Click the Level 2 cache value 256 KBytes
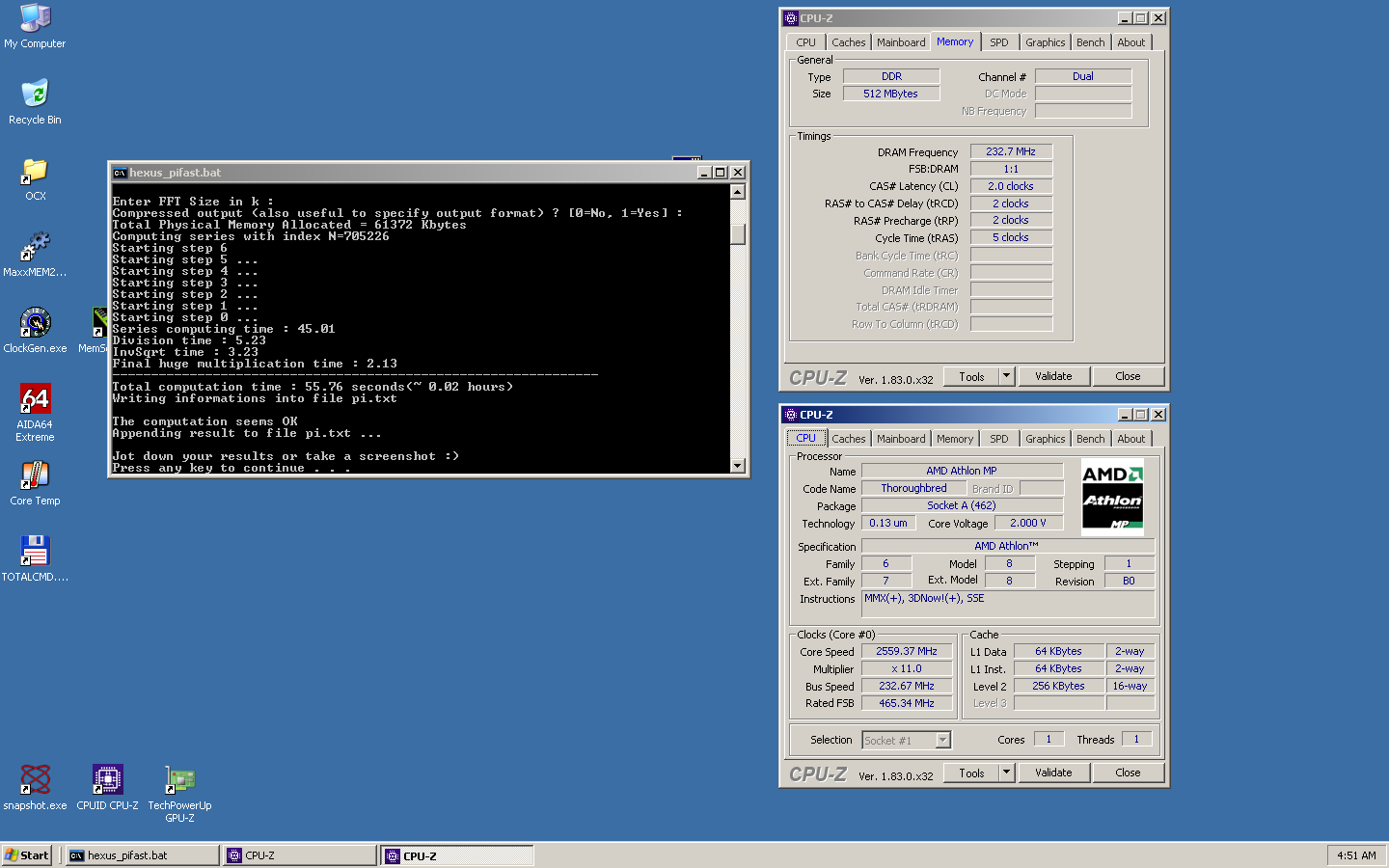Image resolution: width=1389 pixels, height=868 pixels. point(1058,686)
